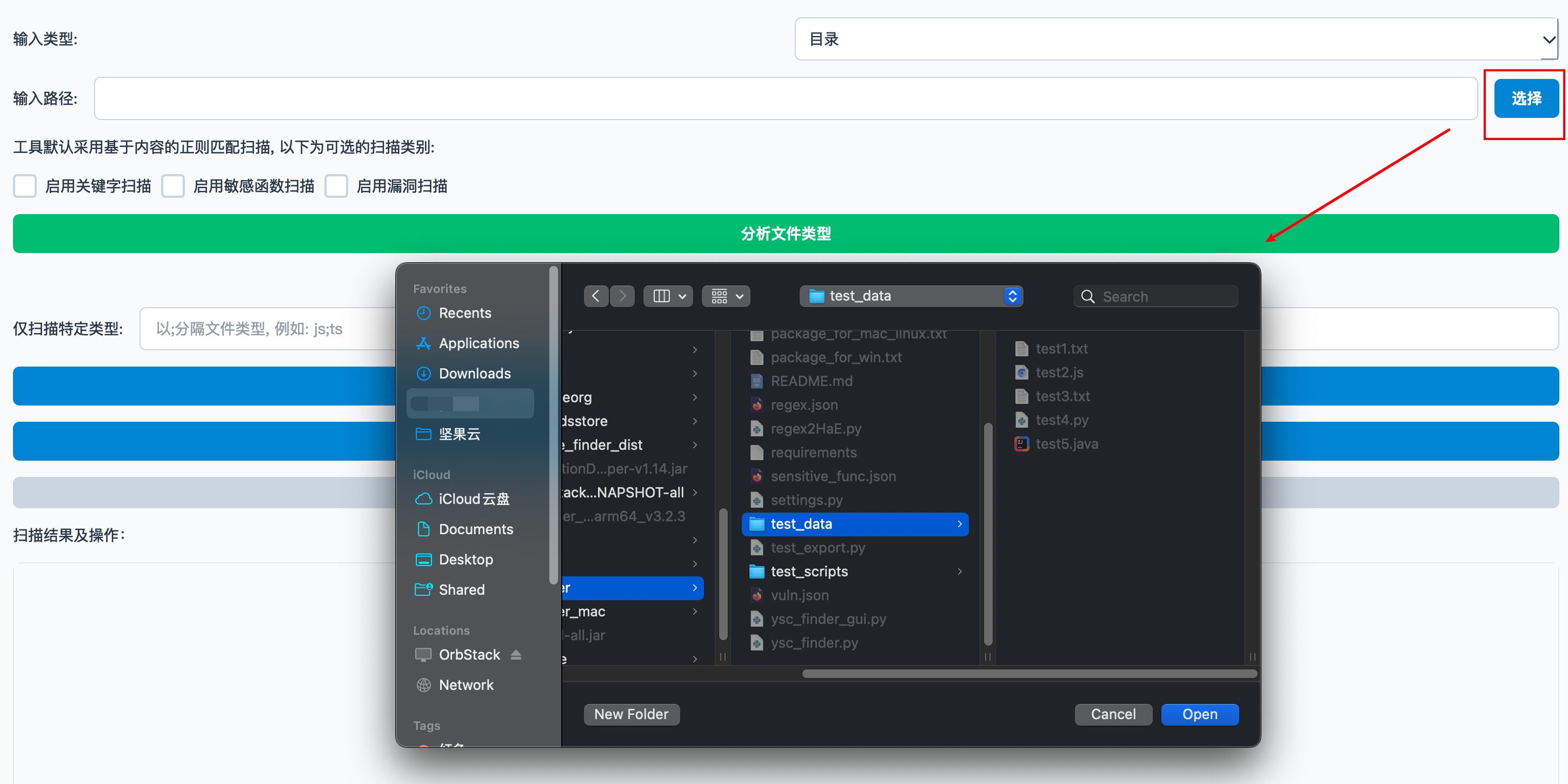Click the back navigation arrow in file dialog

(596, 296)
